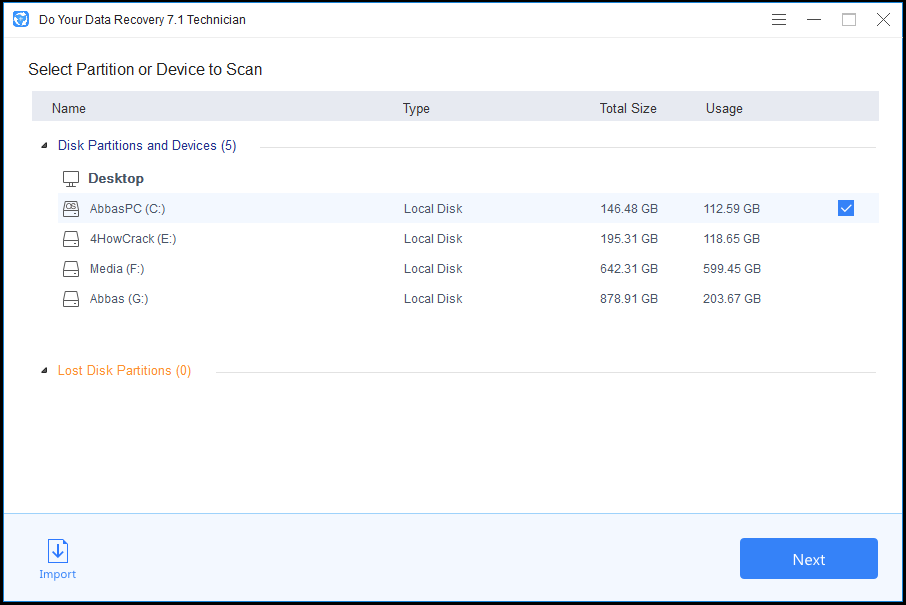Click Local Disk type in AbbasPC (C:) row
The width and height of the screenshot is (906, 605).
pos(433,209)
